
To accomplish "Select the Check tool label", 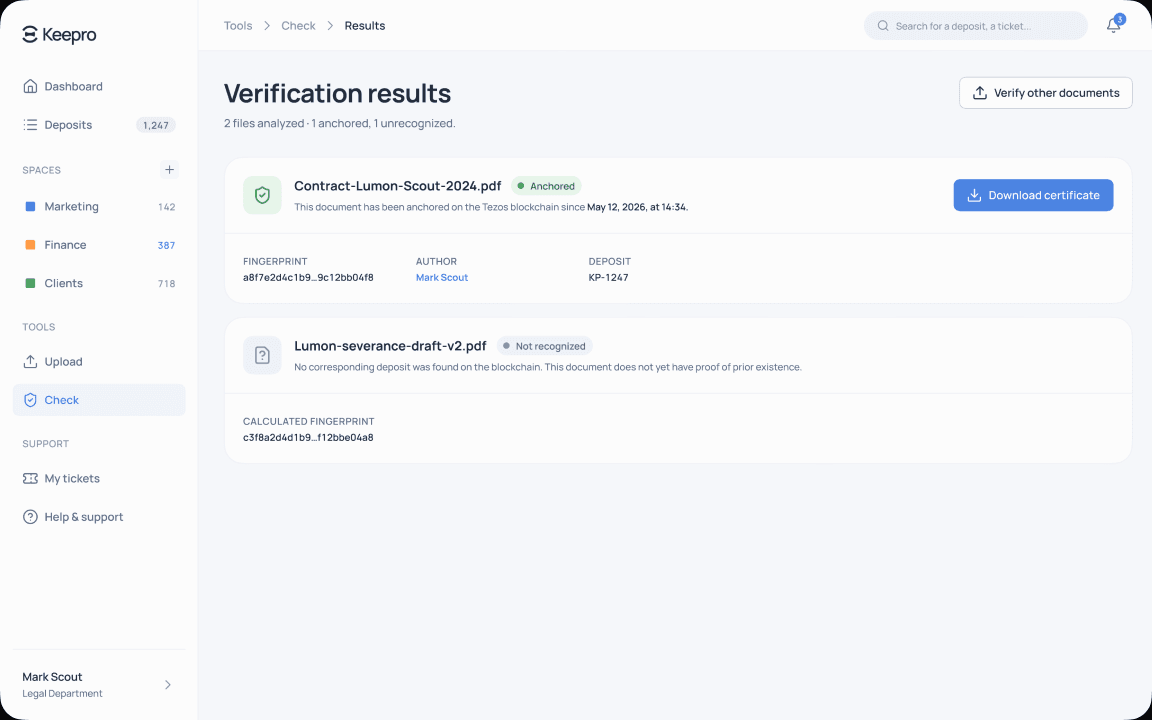I will [x=62, y=400].
